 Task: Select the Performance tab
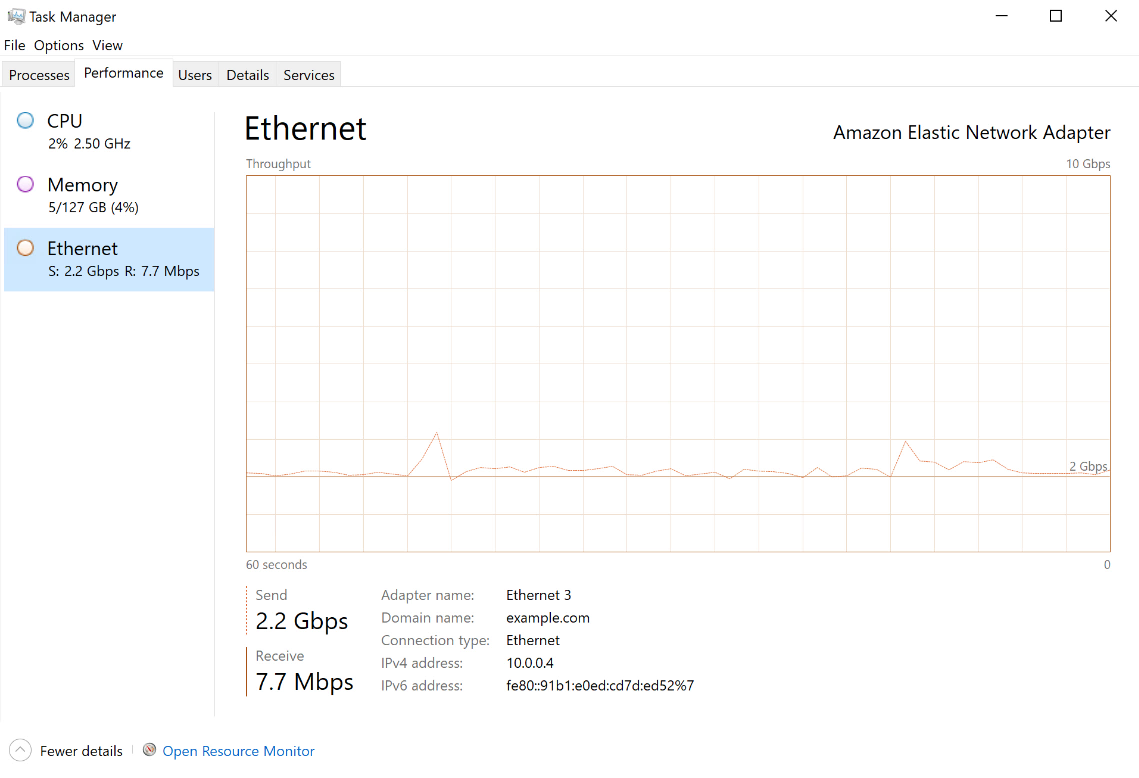pos(123,73)
